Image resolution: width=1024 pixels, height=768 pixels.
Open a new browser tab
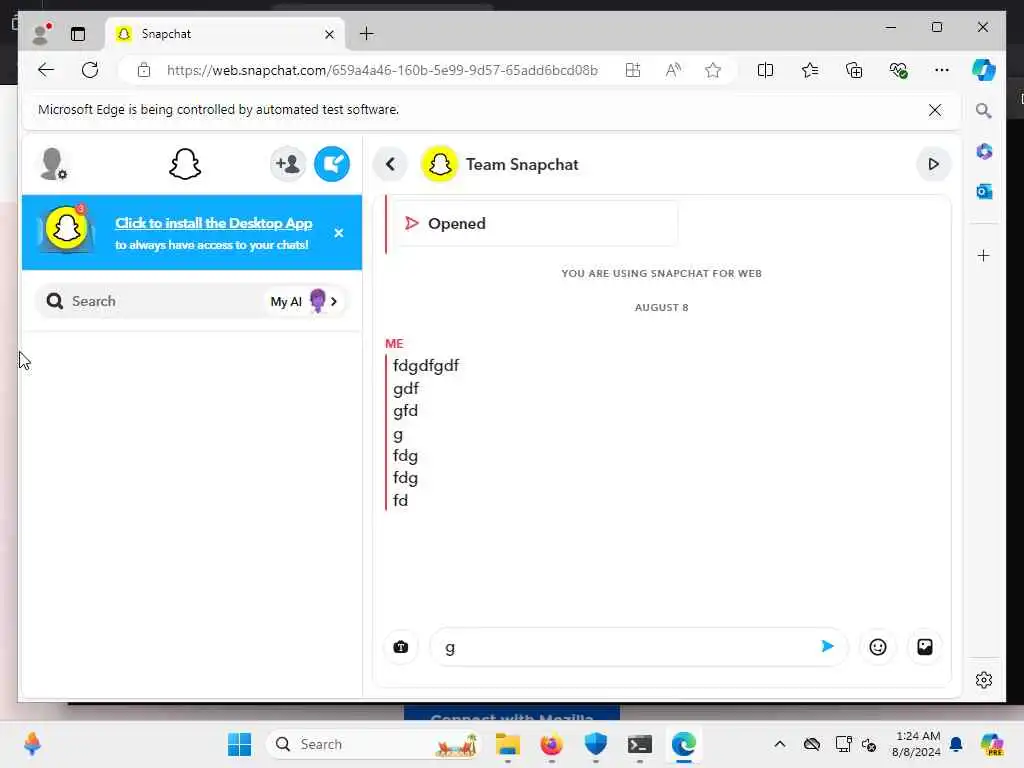[366, 33]
